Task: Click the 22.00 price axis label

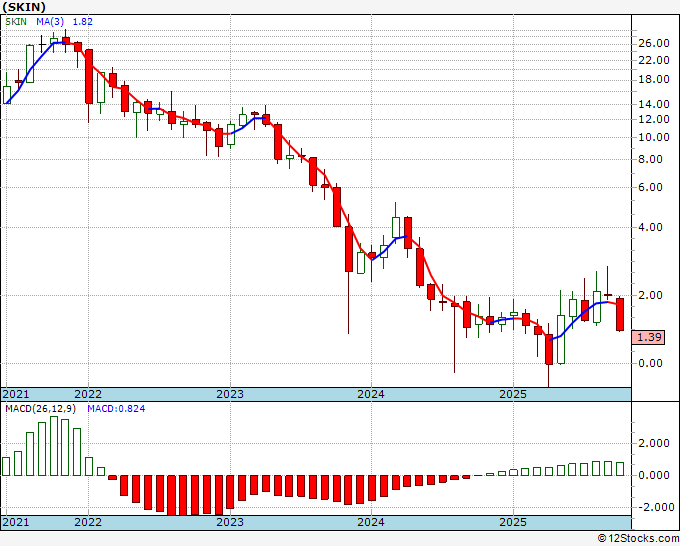Action: 654,60
